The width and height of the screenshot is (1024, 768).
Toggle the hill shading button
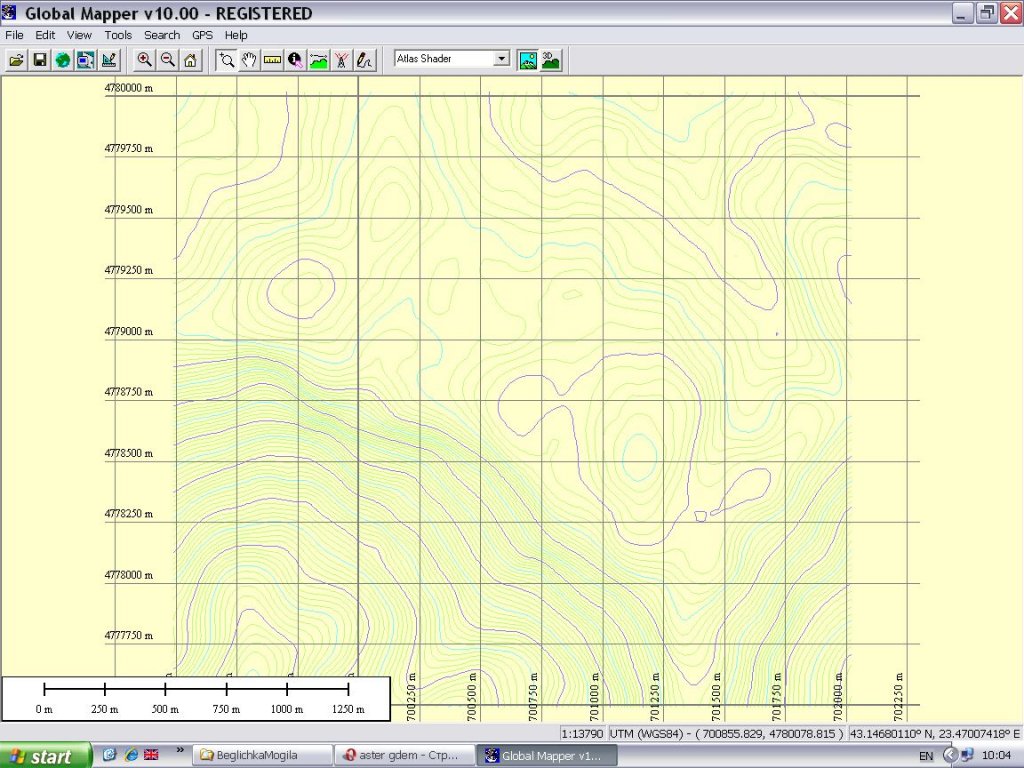pyautogui.click(x=528, y=60)
